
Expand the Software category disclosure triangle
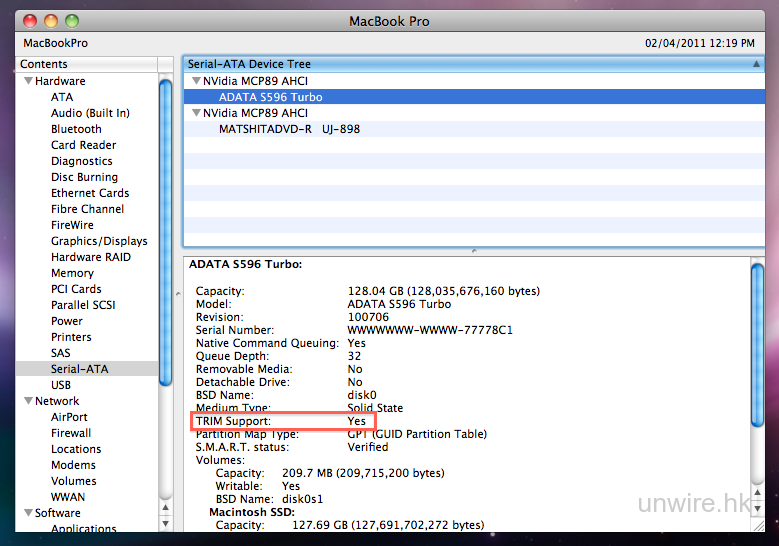(27, 513)
